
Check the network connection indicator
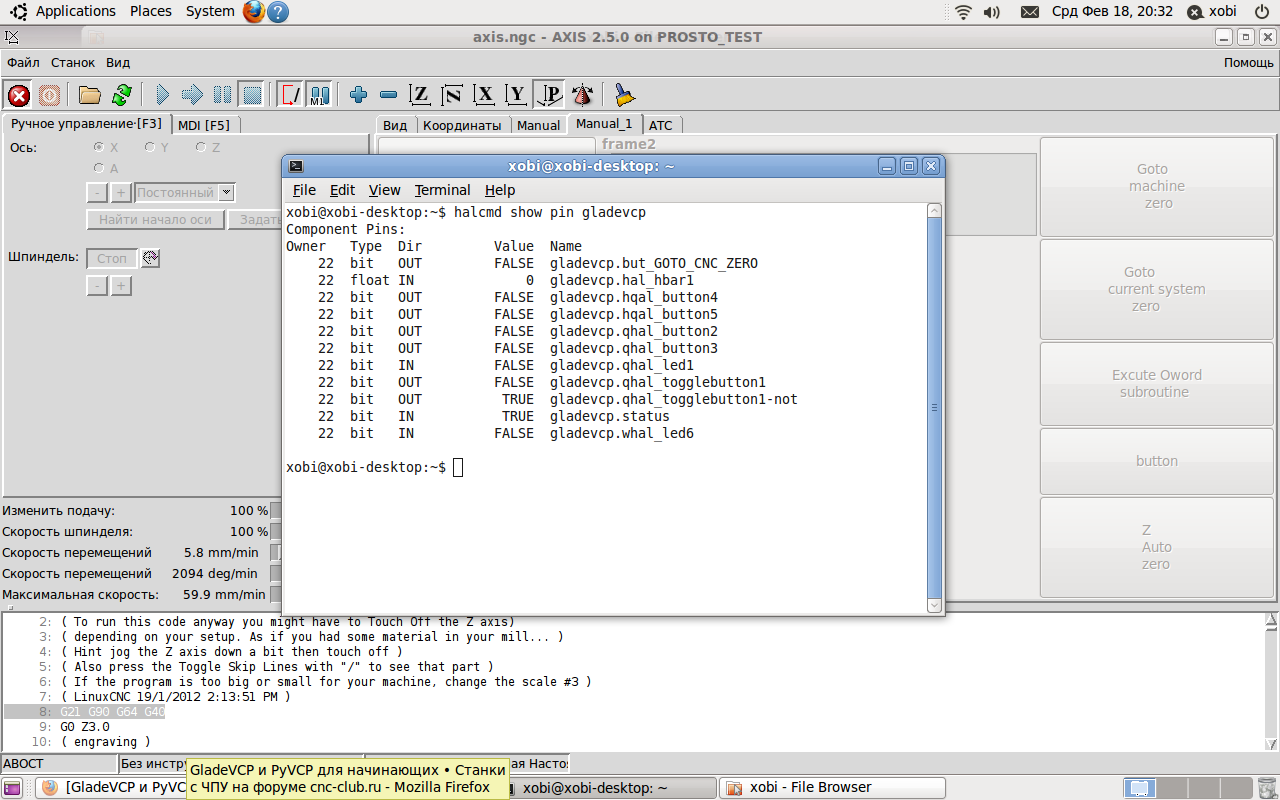(x=964, y=12)
